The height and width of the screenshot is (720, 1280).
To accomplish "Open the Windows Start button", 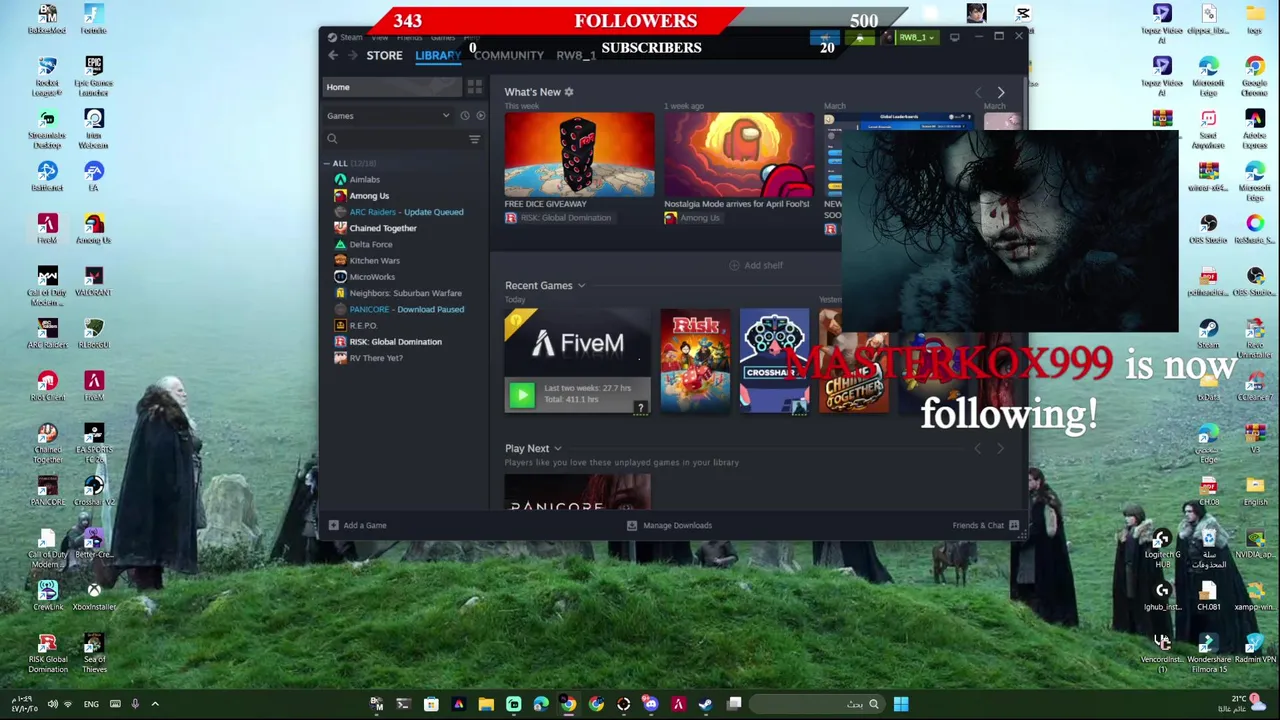I will click(901, 704).
